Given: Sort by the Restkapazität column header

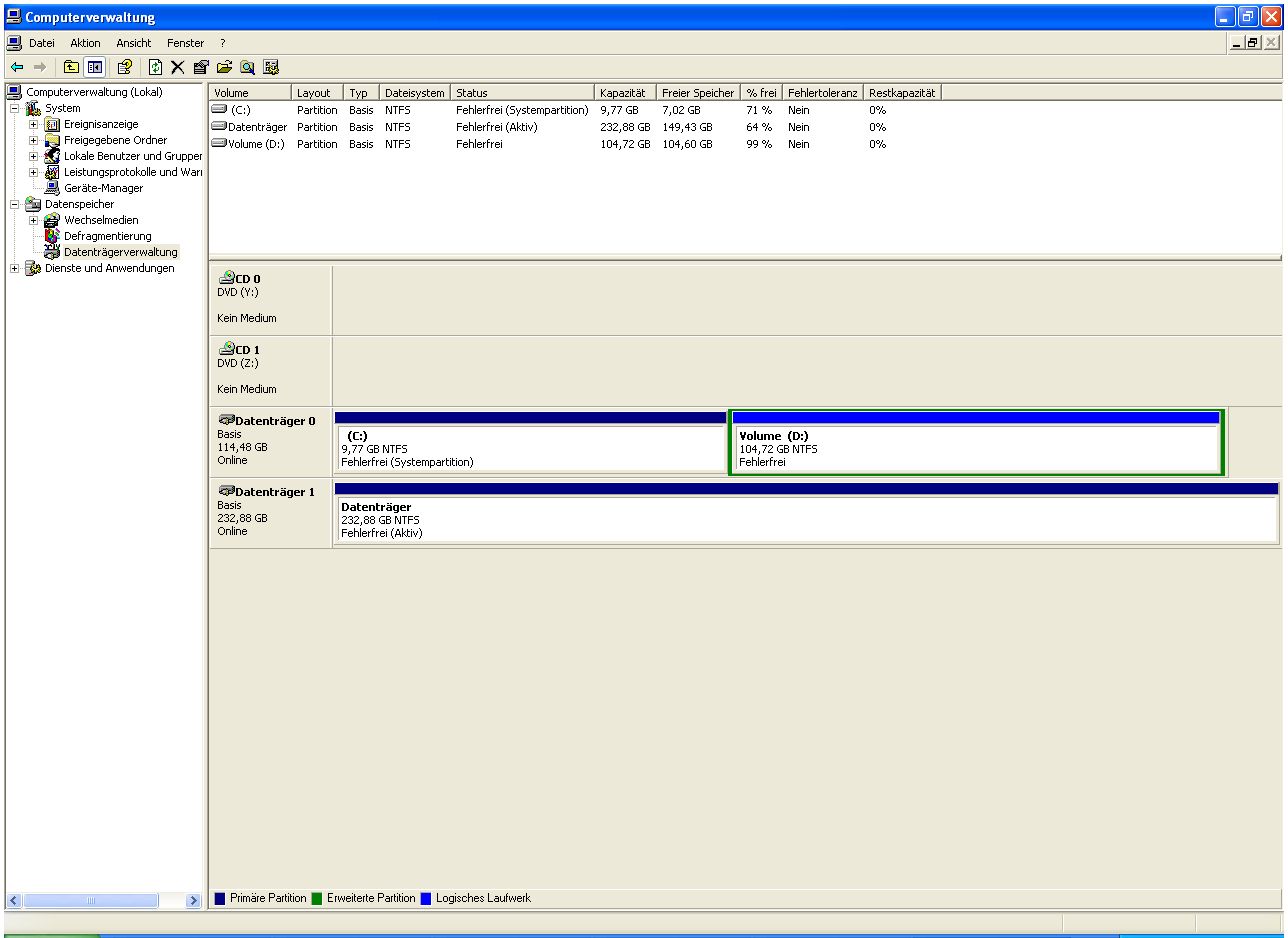Looking at the screenshot, I should tap(903, 93).
